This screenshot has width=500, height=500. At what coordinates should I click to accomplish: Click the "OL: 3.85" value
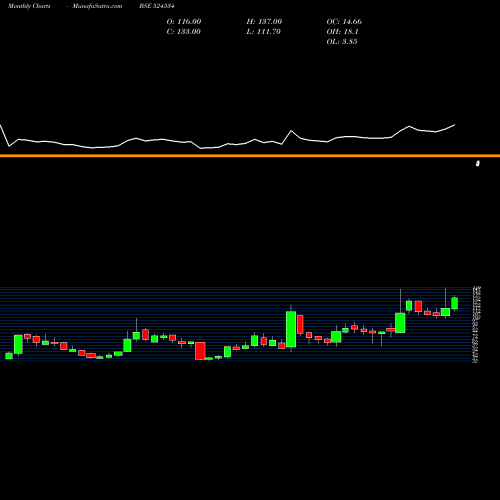point(342,42)
